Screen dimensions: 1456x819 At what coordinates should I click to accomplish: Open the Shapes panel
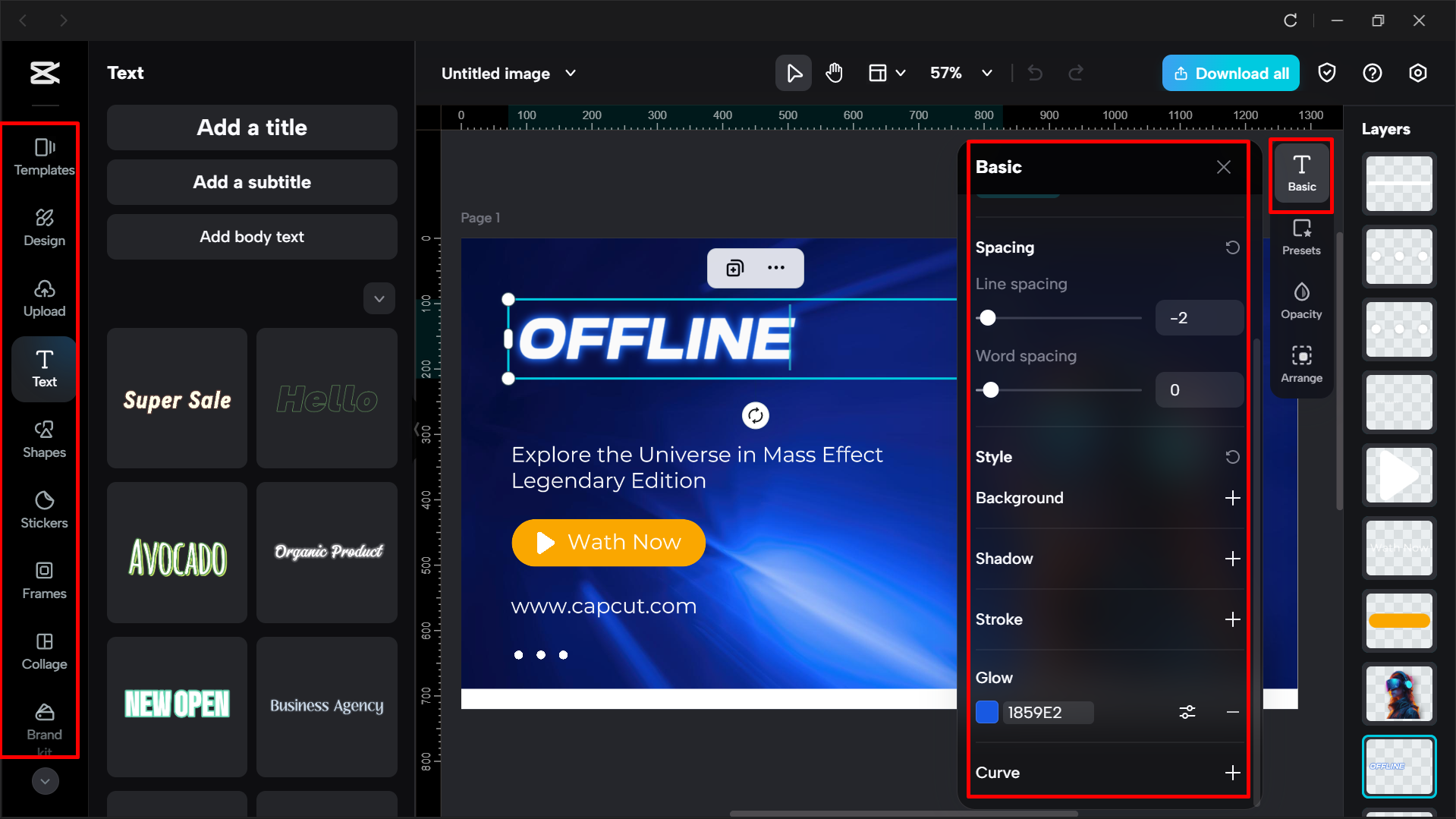(x=43, y=439)
